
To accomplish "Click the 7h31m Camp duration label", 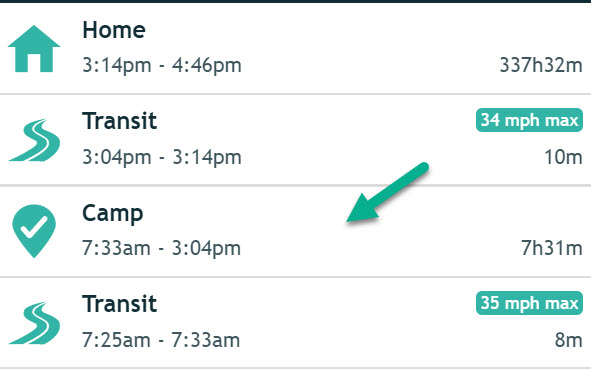I will pos(552,248).
